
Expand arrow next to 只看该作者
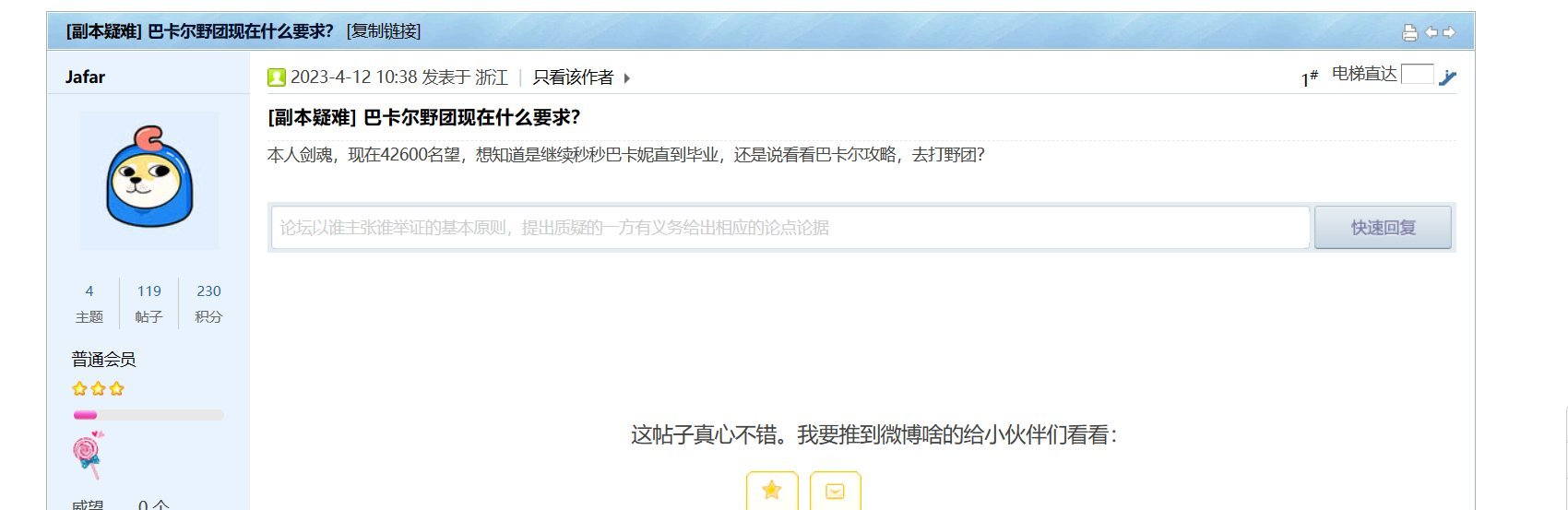[x=626, y=78]
